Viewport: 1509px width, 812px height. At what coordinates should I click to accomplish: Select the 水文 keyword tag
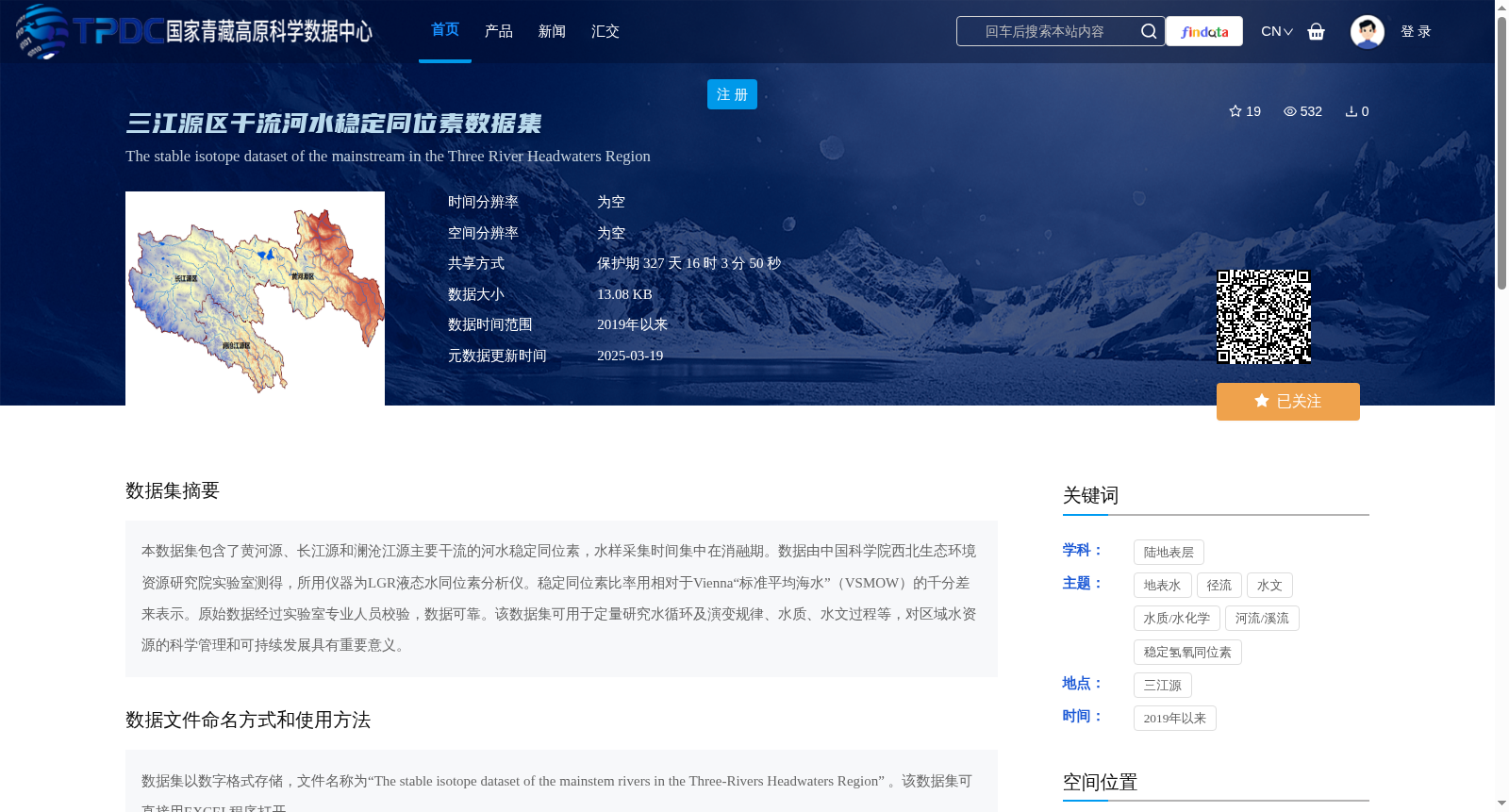point(1269,586)
